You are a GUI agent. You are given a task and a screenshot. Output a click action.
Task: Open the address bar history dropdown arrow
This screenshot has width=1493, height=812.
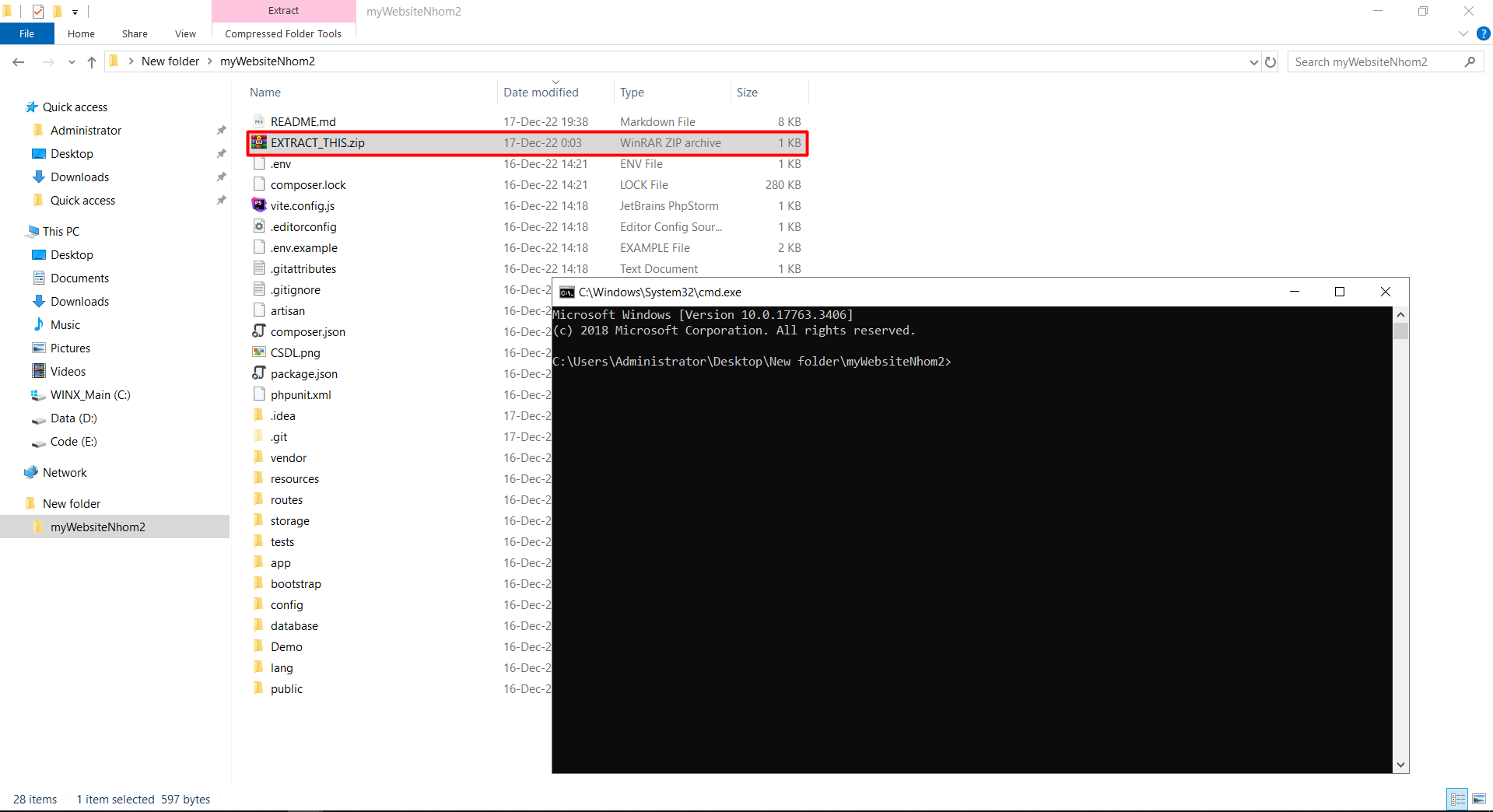click(1253, 61)
